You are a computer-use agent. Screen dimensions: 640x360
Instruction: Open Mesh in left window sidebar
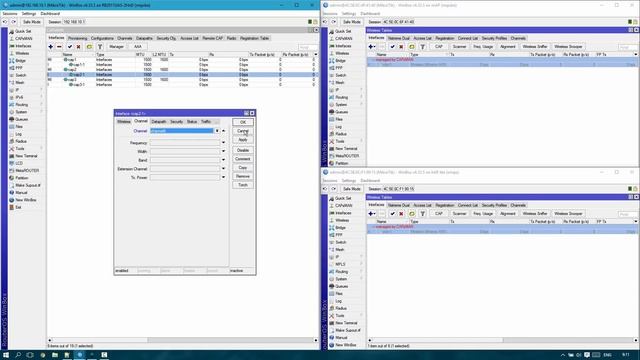(20, 83)
